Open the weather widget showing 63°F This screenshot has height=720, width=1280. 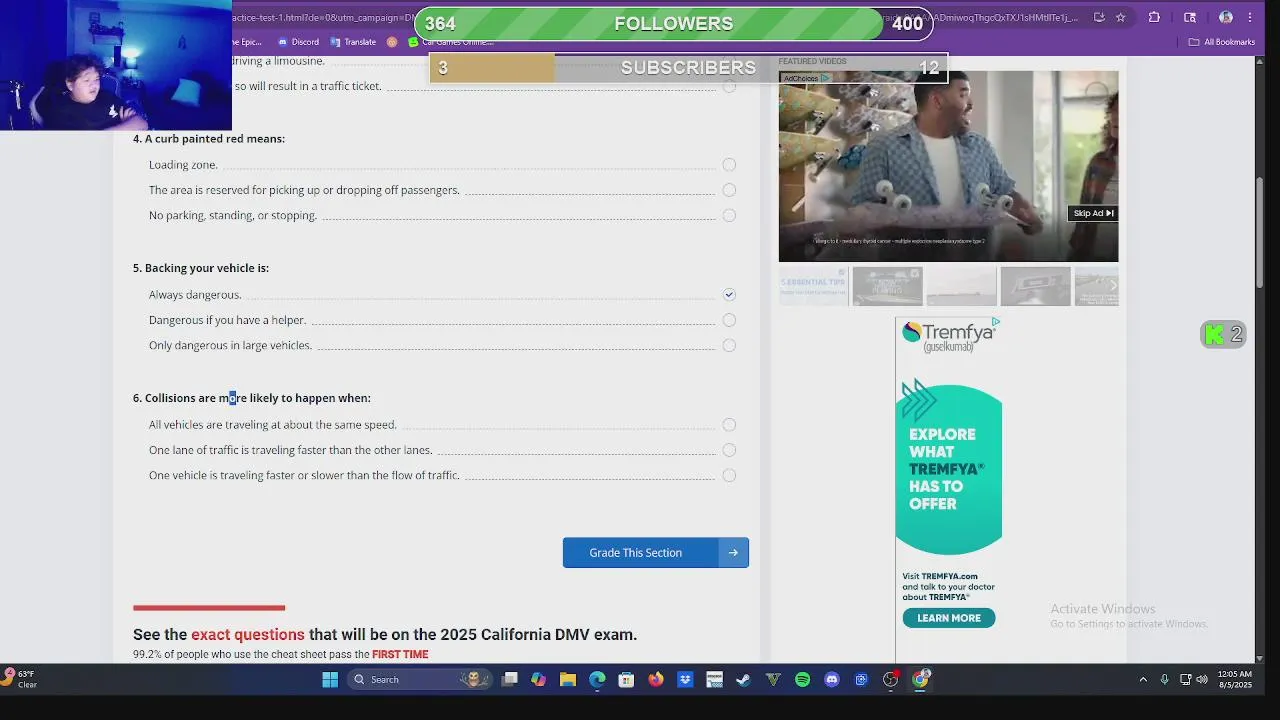[20, 679]
